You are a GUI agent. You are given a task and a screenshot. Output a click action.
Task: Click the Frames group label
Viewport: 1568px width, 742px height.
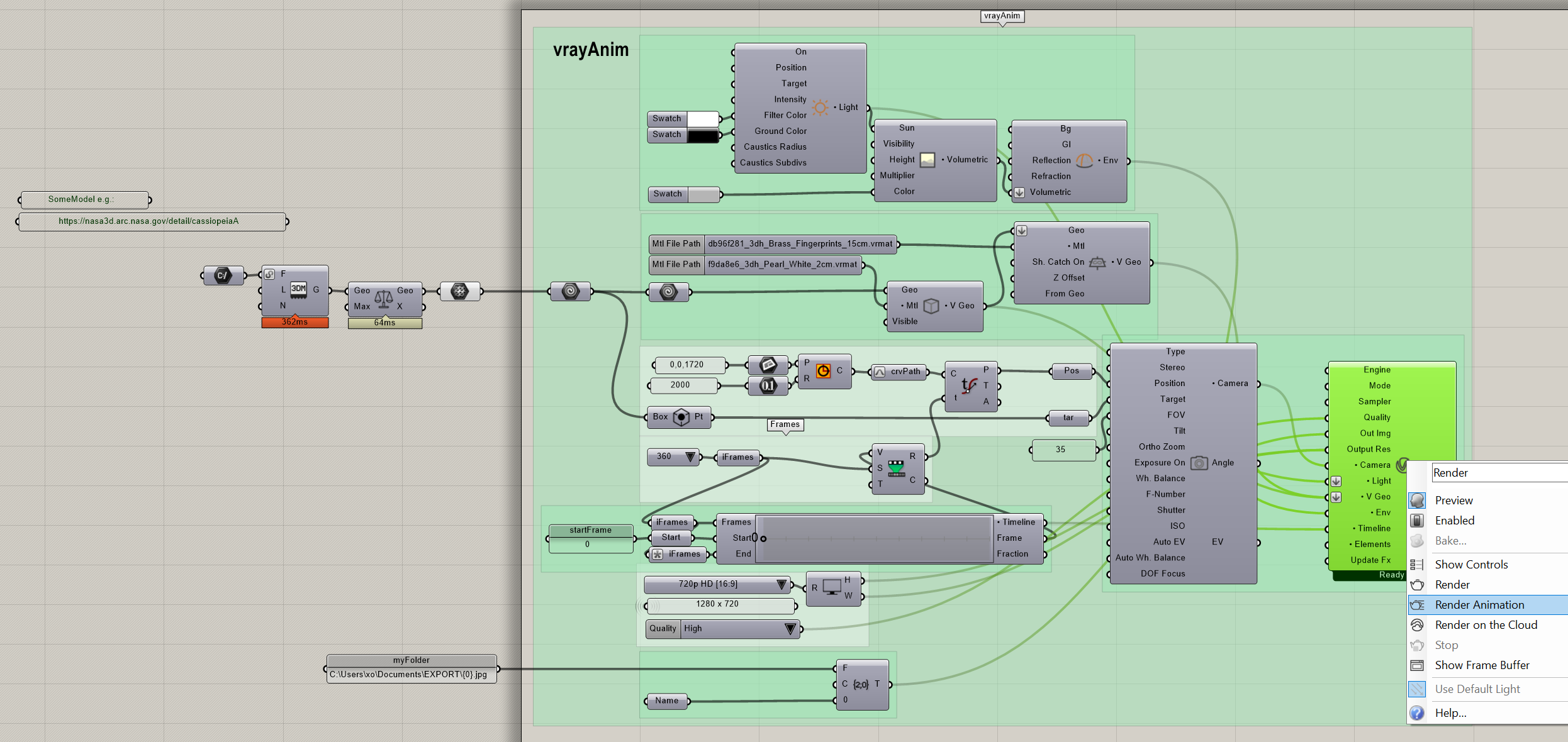785,425
